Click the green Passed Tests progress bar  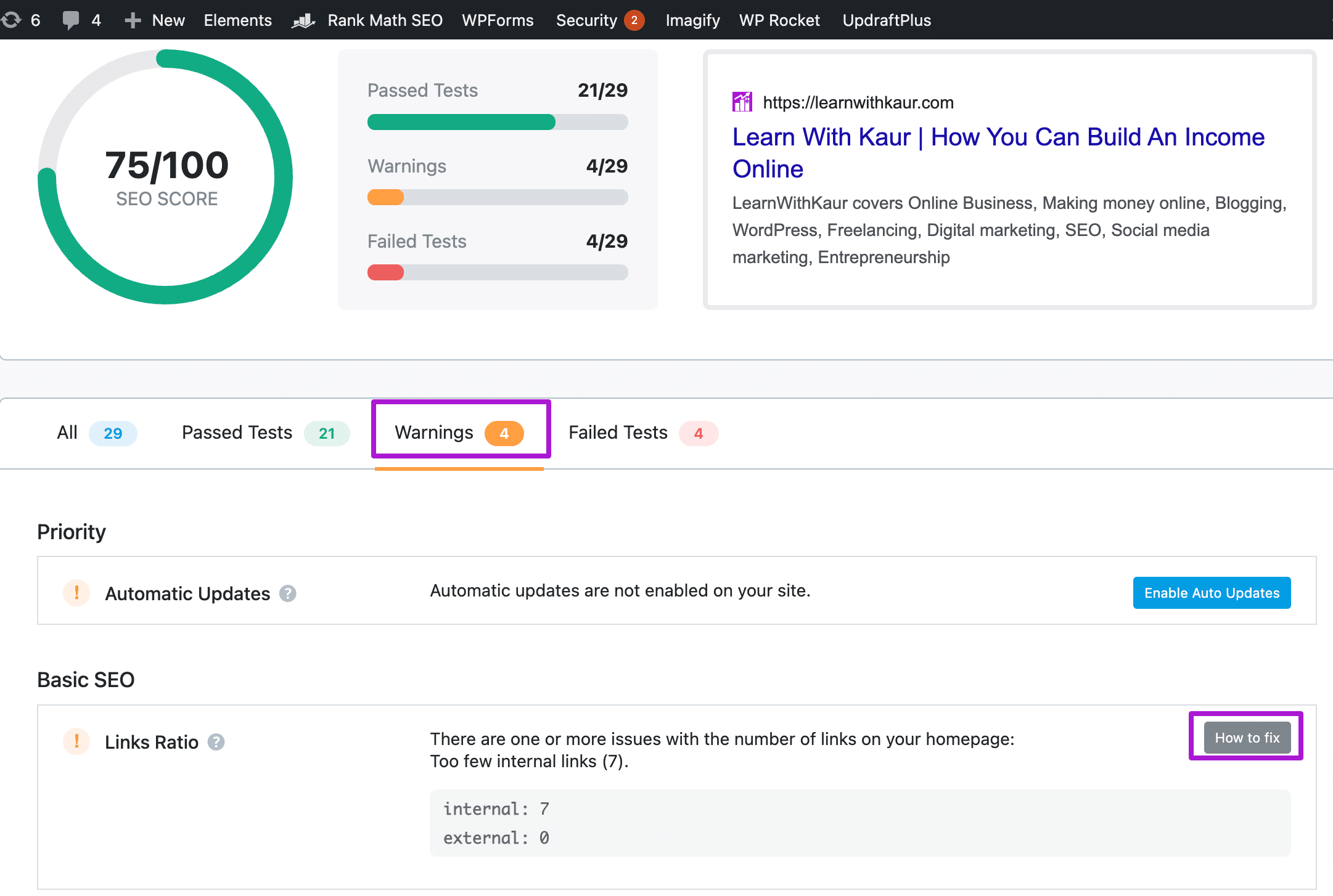pyautogui.click(x=461, y=122)
